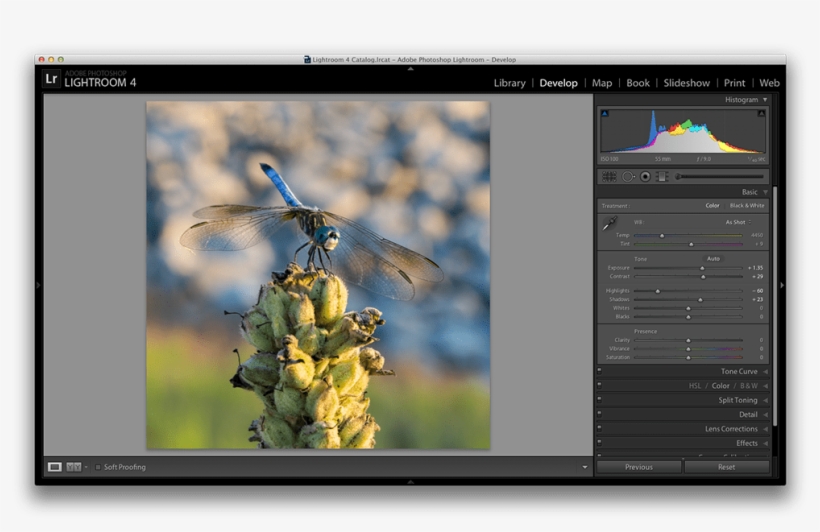The image size is (820, 532).
Task: Click the Highlights slider handle
Action: [658, 291]
